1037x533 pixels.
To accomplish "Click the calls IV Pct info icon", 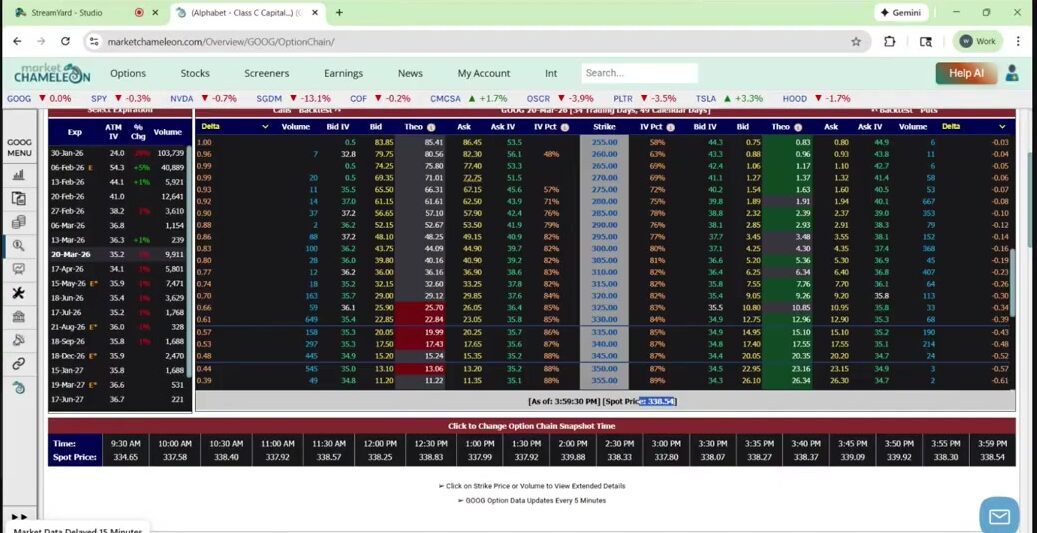I will (564, 127).
